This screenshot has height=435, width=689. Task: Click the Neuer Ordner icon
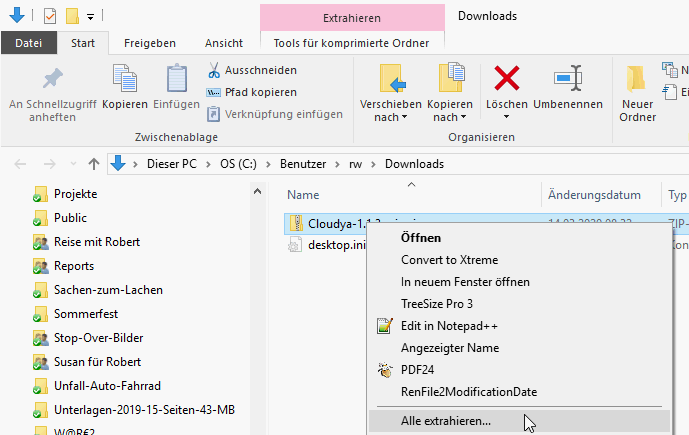pos(637,80)
